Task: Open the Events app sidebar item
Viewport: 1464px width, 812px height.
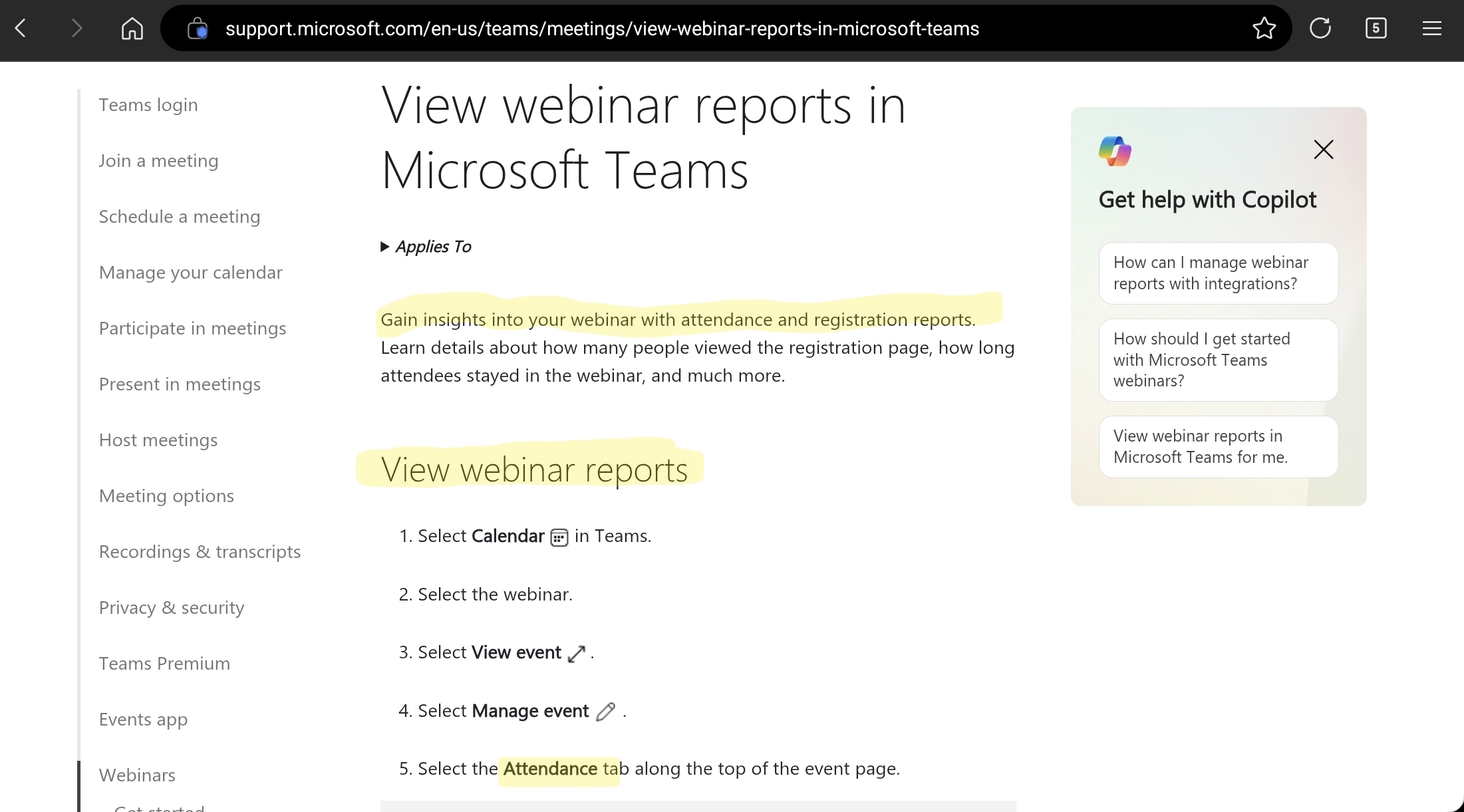Action: coord(143,720)
